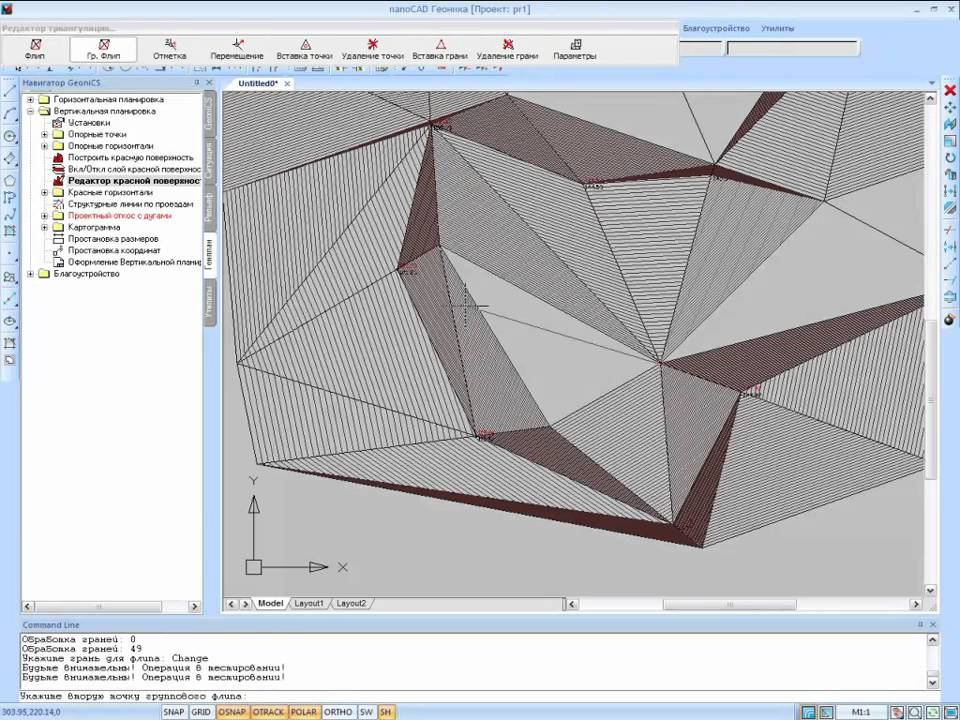This screenshot has width=960, height=720.
Task: Choose the Отметка elevation tool
Action: click(170, 49)
